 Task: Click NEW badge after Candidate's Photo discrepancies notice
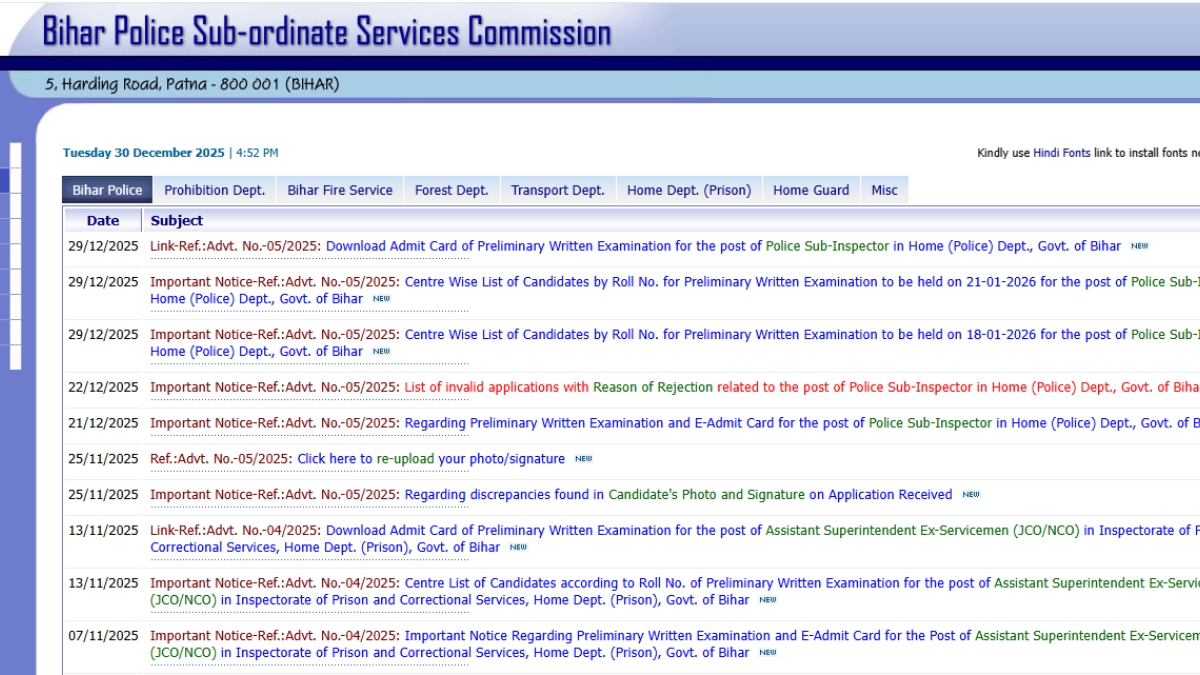point(970,495)
